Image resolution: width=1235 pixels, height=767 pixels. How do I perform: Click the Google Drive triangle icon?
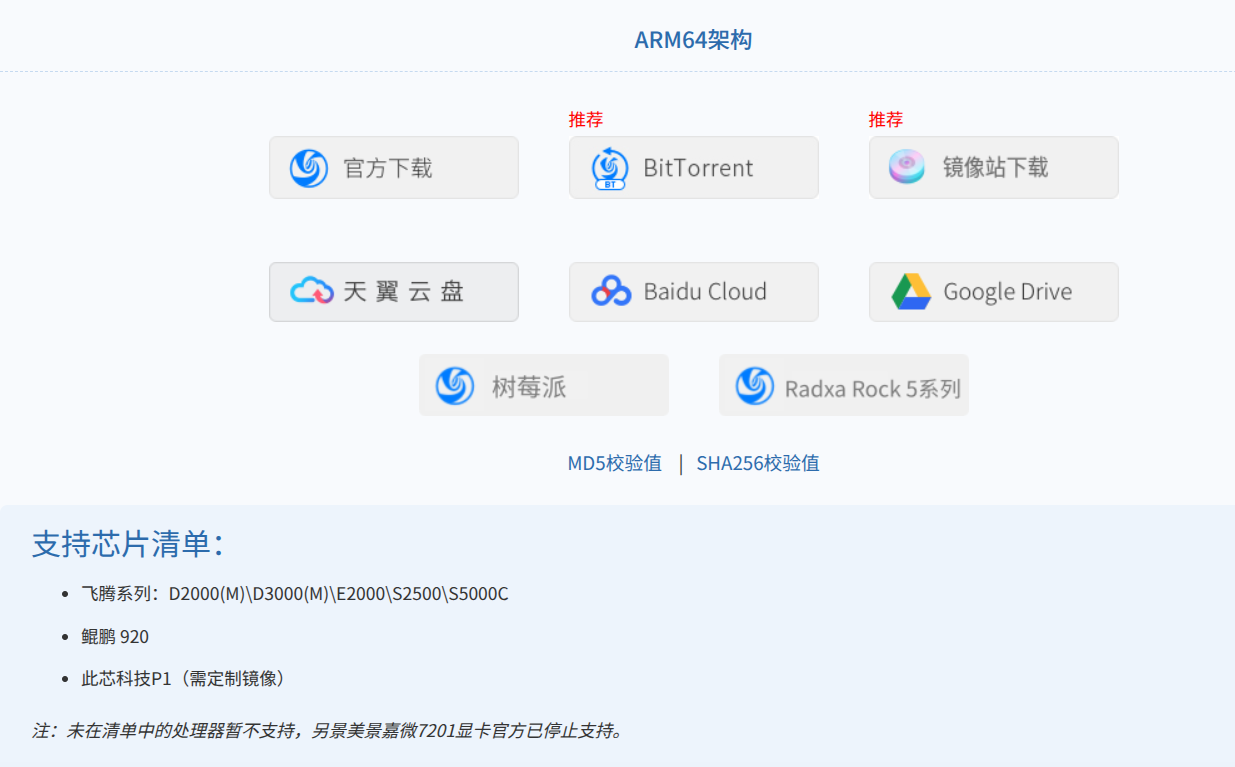(x=911, y=291)
